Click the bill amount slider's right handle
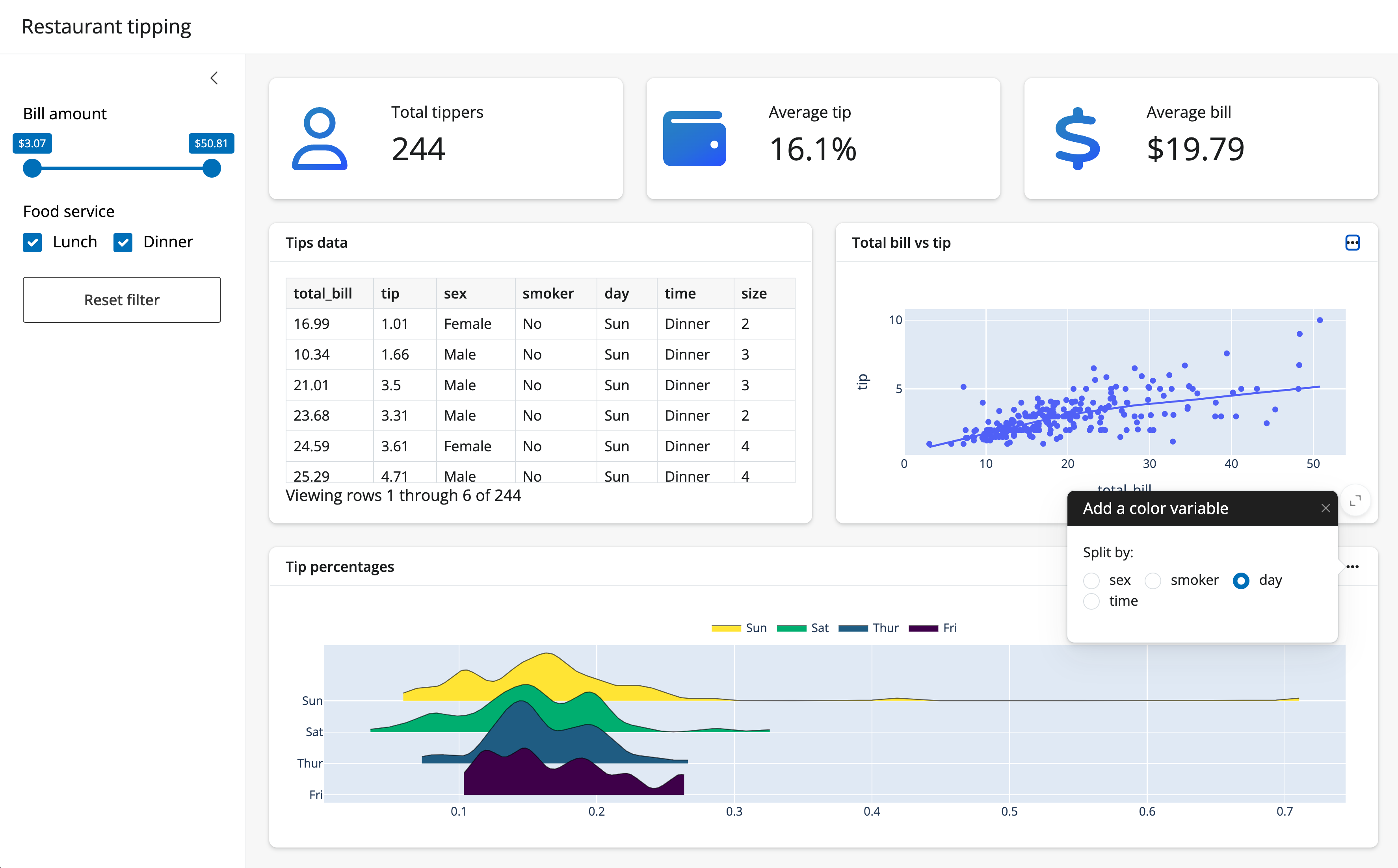 point(212,168)
